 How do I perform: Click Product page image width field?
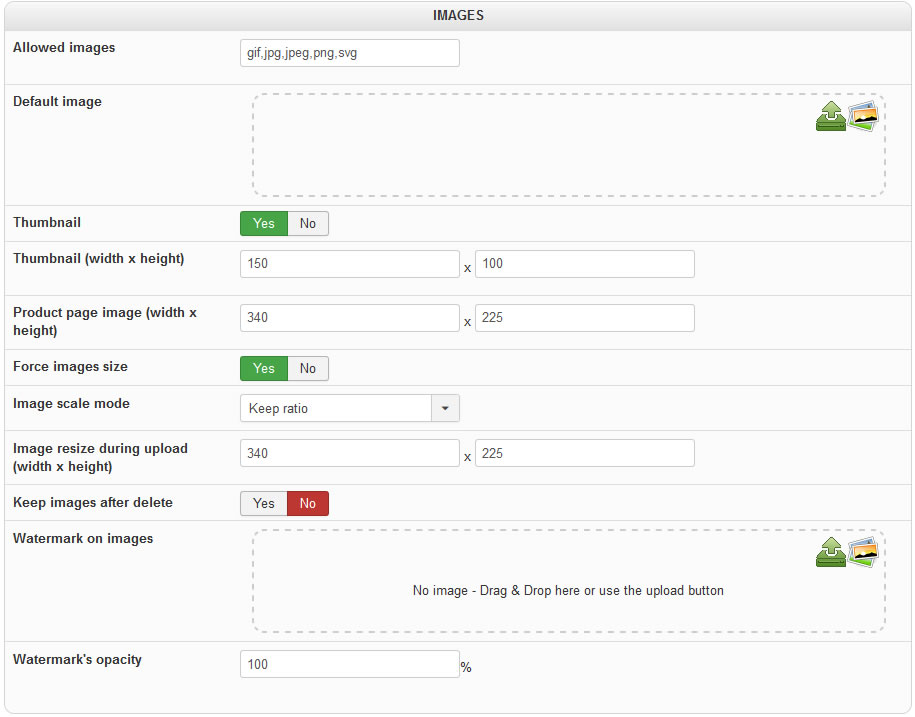pos(350,318)
